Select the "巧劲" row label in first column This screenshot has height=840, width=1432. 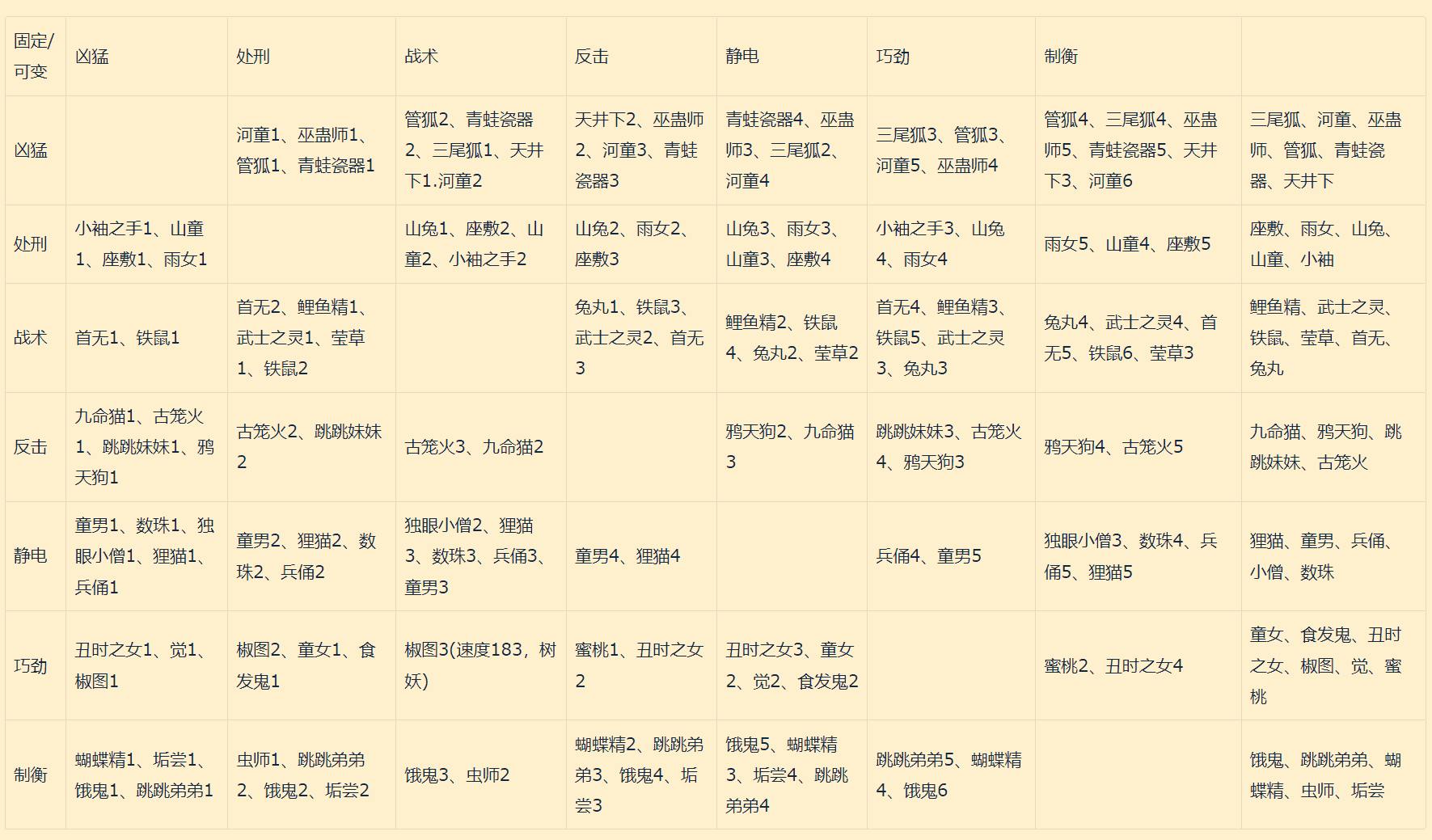(x=36, y=665)
